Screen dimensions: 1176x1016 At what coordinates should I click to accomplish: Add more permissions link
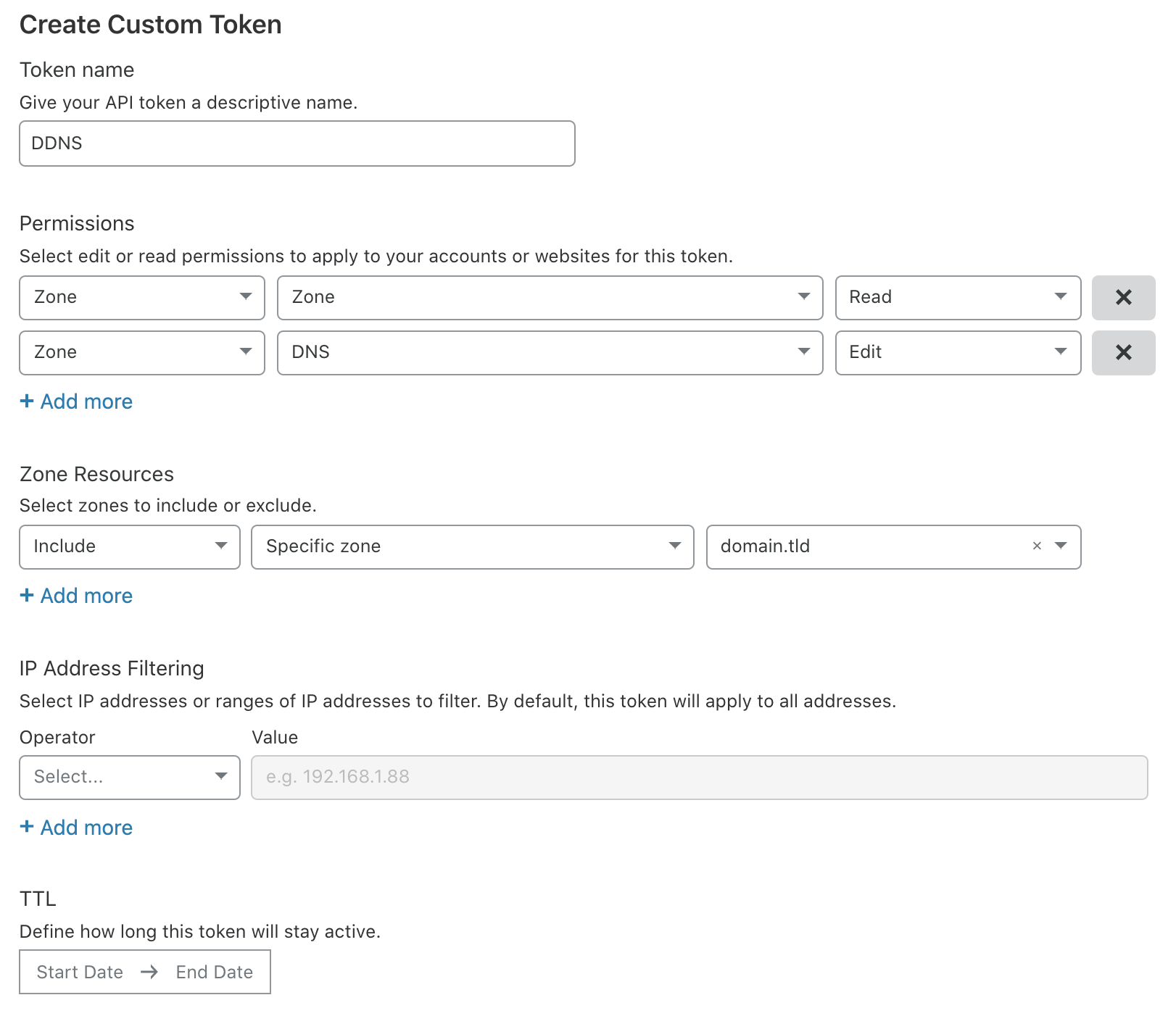pyautogui.click(x=77, y=401)
